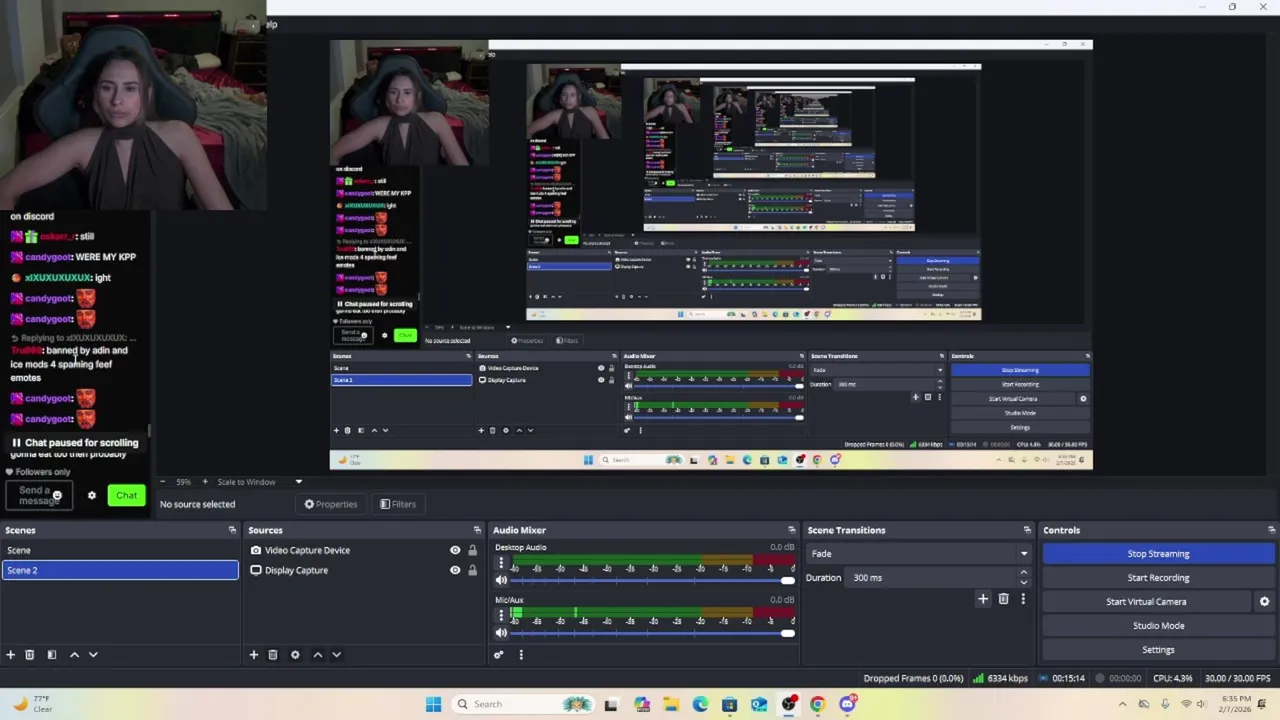Toggle visibility of Video Capture Device

[x=455, y=550]
